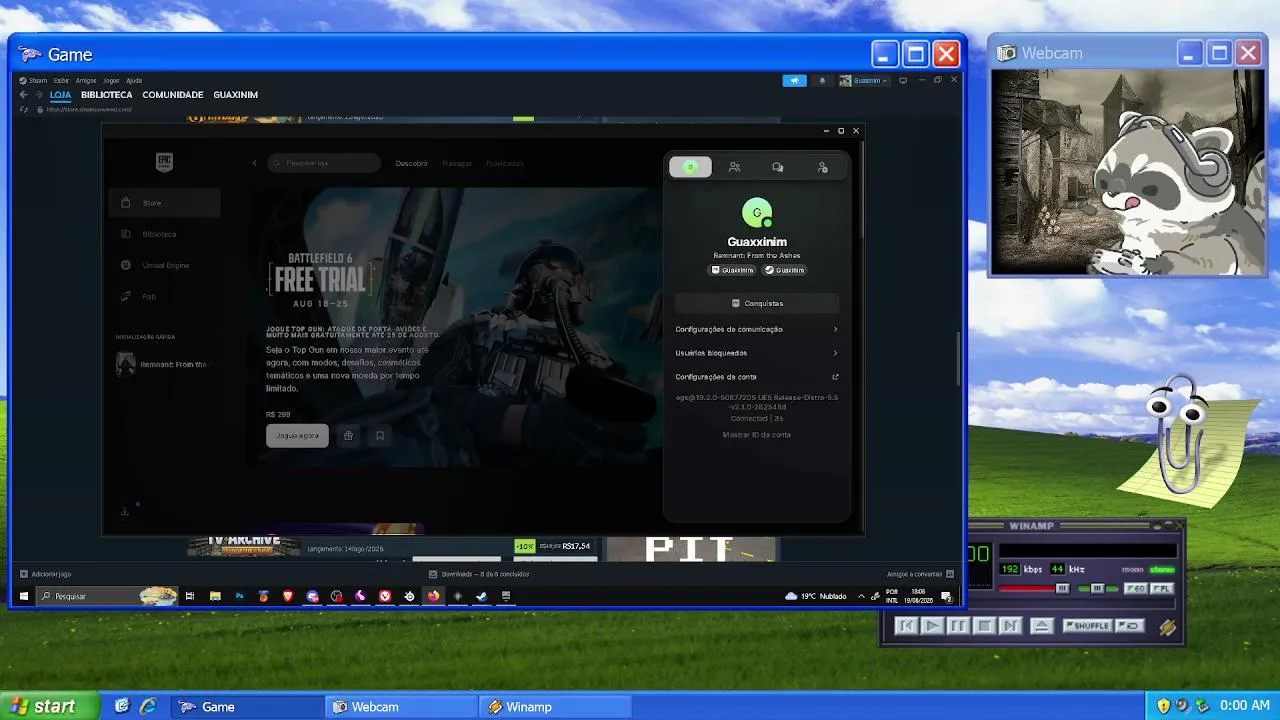Open Steam Downloads status
The image size is (1280, 720).
click(479, 574)
